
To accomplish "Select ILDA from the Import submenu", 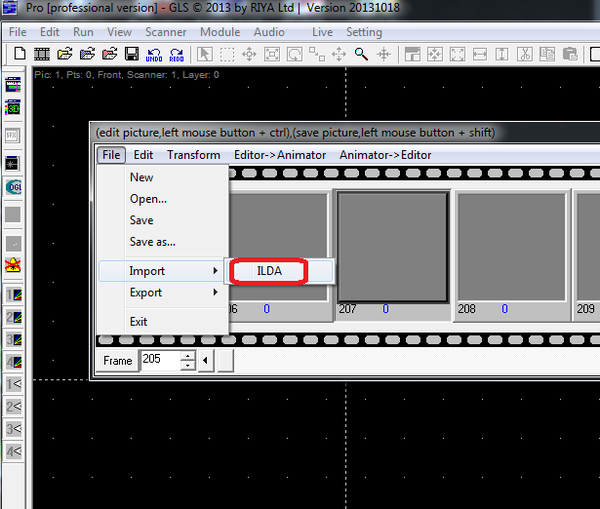I will pos(279,271).
